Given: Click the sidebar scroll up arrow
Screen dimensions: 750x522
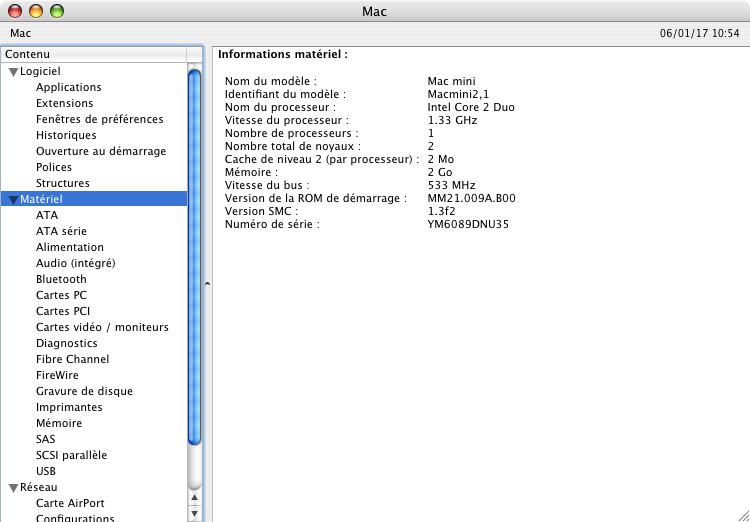Looking at the screenshot, I should click(194, 498).
